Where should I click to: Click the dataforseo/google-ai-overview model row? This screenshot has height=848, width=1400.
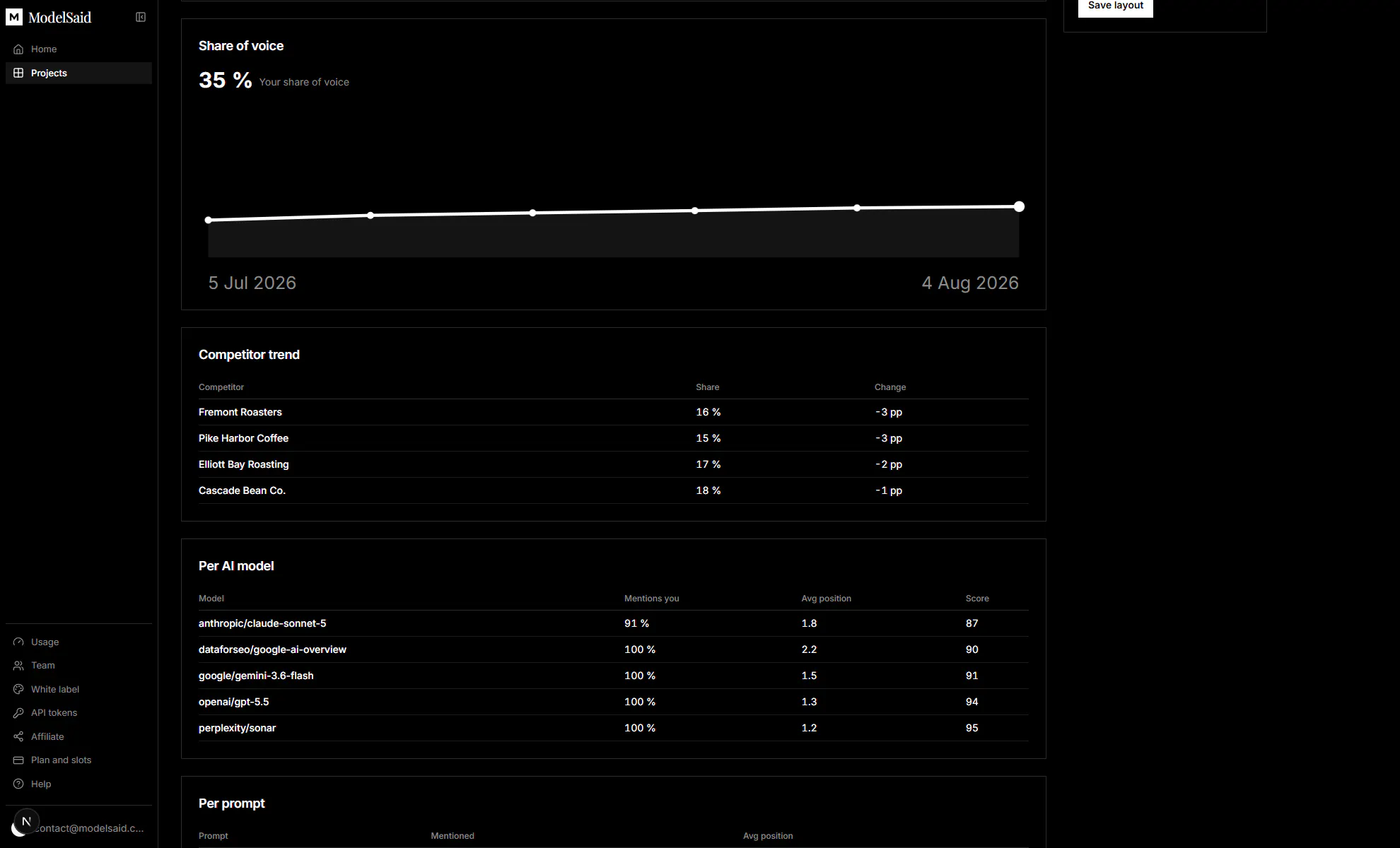coord(614,649)
